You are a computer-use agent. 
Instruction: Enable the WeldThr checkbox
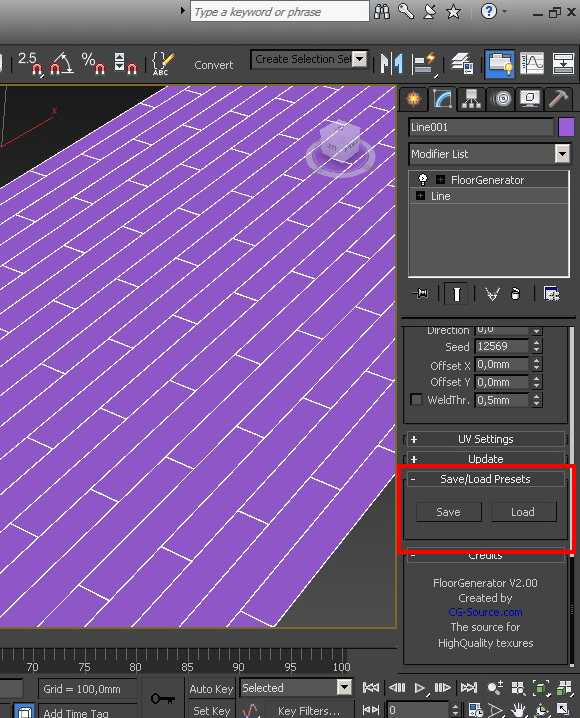(416, 400)
